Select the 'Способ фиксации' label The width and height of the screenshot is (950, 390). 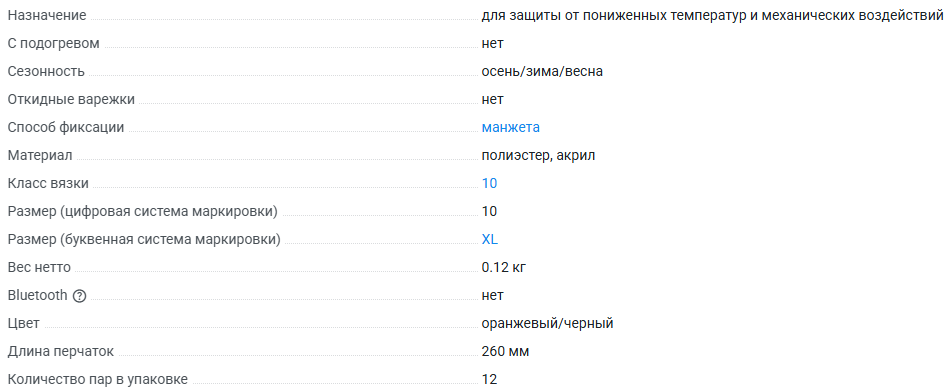(x=65, y=128)
